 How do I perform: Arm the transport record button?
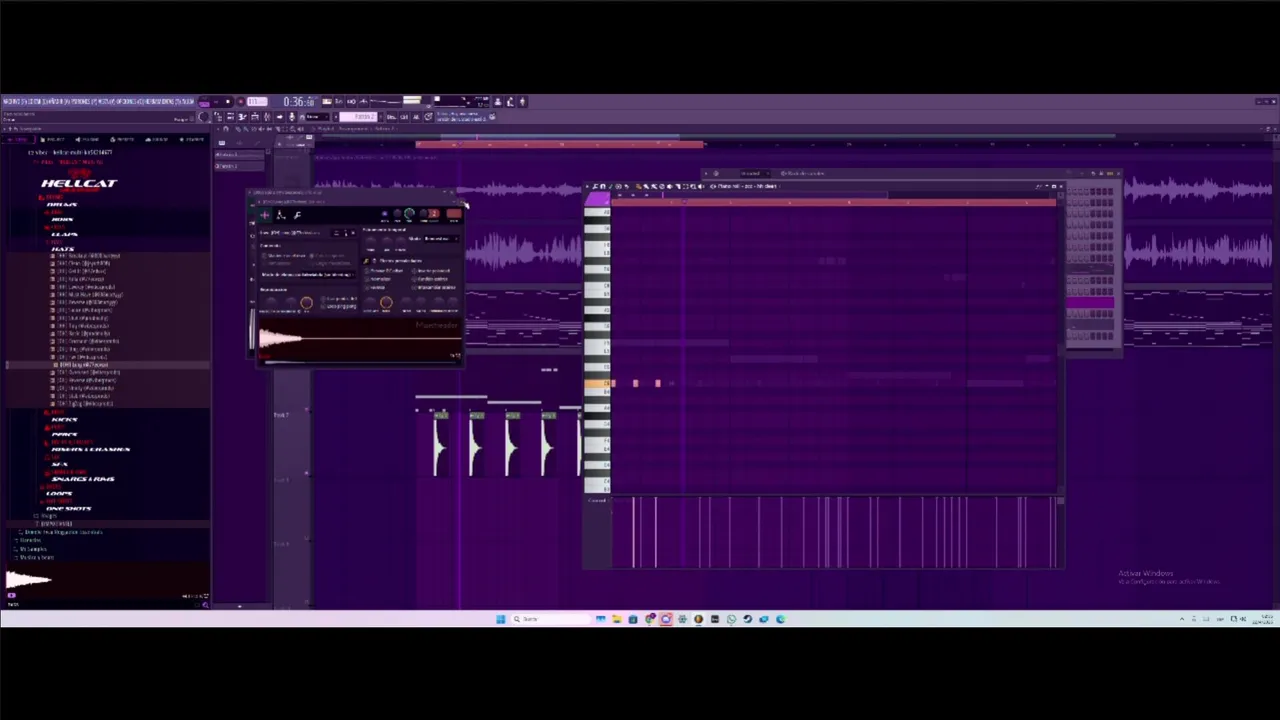tap(240, 101)
